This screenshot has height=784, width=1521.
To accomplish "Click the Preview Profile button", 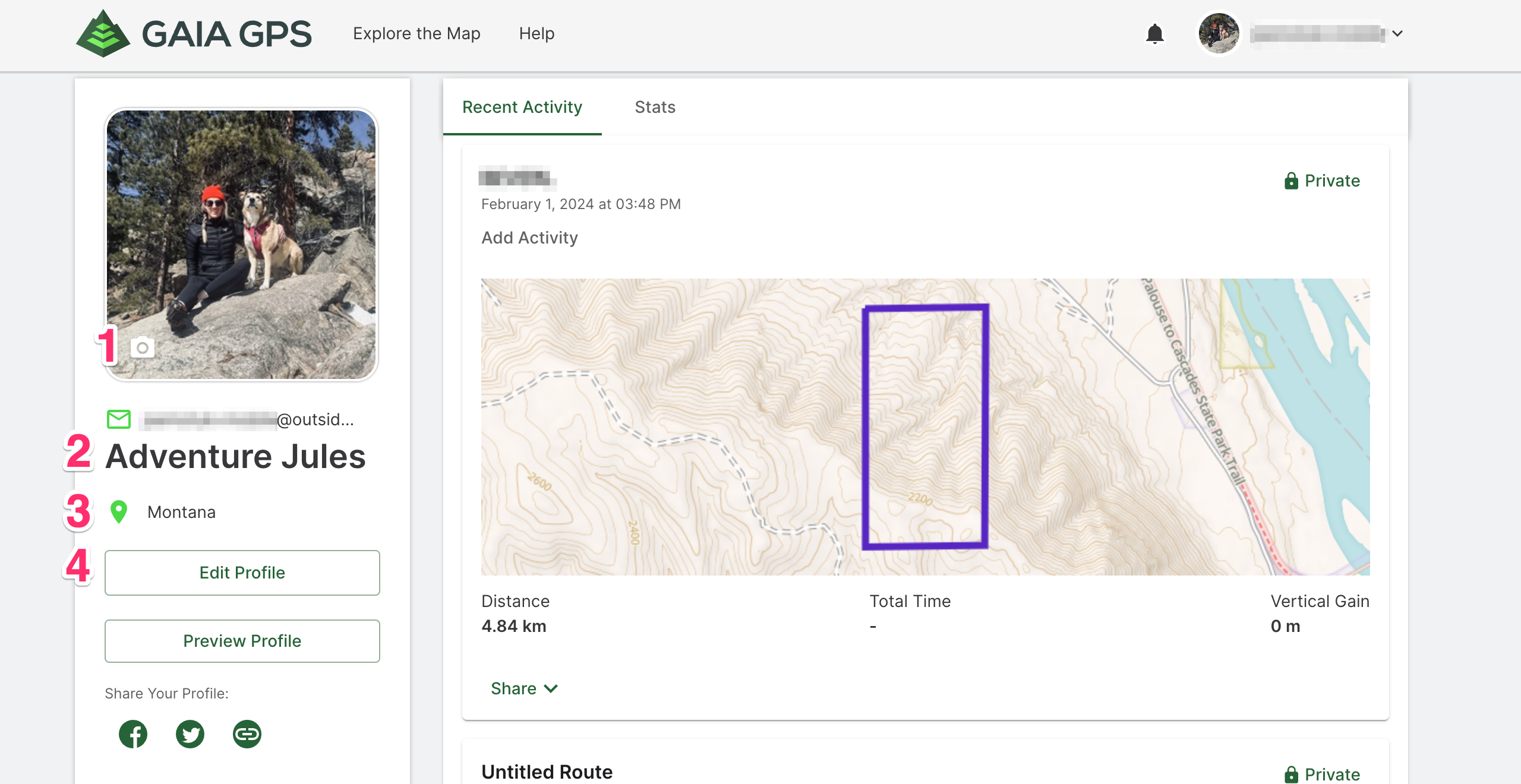I will (242, 641).
